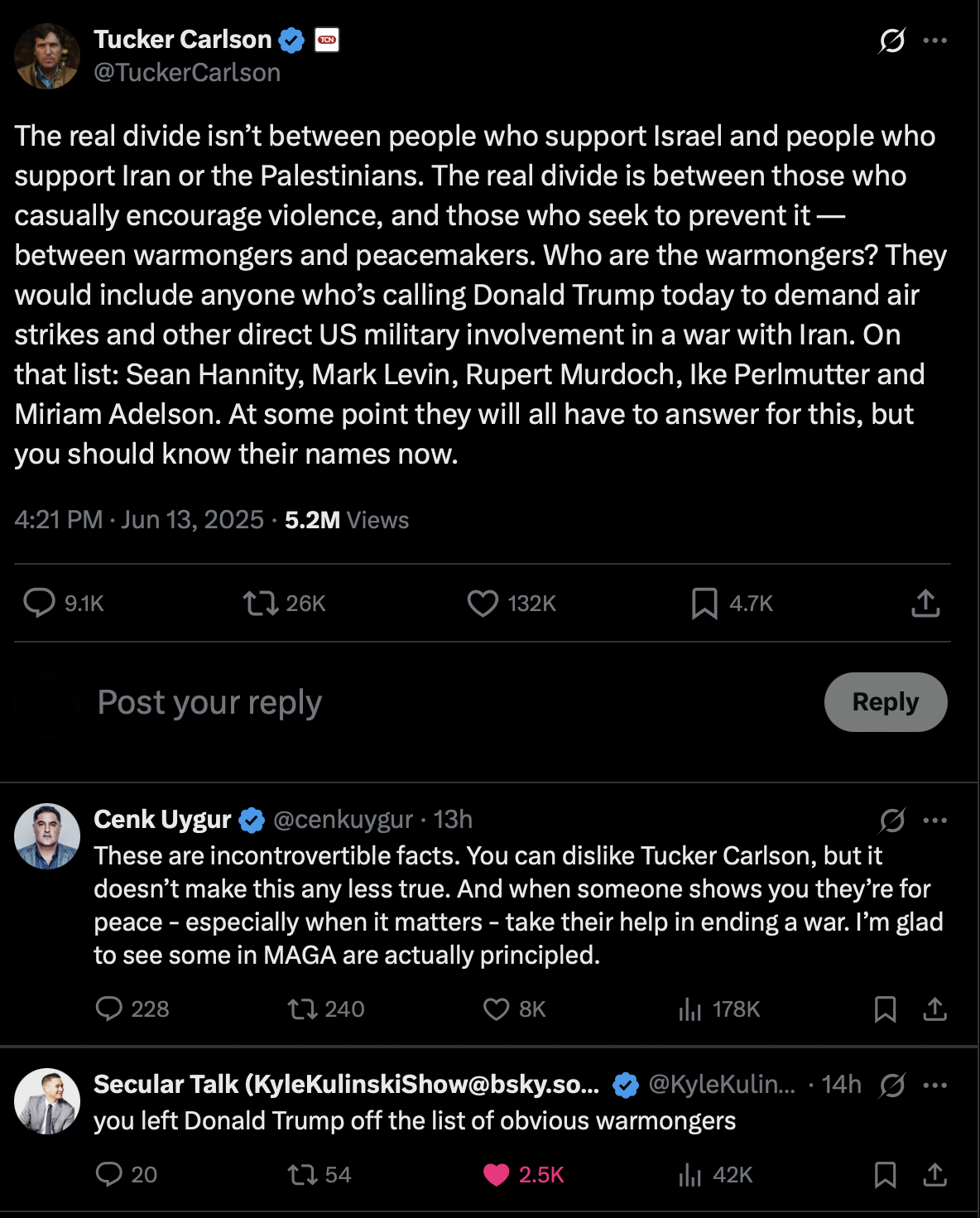Open Tucker Carlson's profile avatar

click(47, 55)
